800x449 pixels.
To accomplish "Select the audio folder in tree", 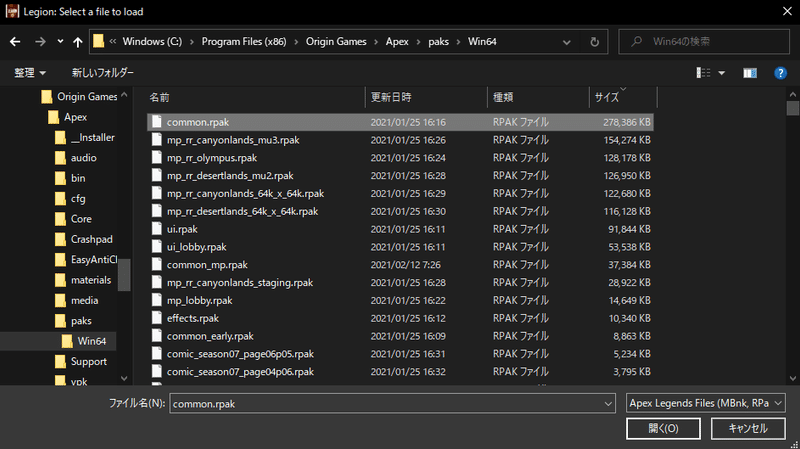I will coord(76,158).
